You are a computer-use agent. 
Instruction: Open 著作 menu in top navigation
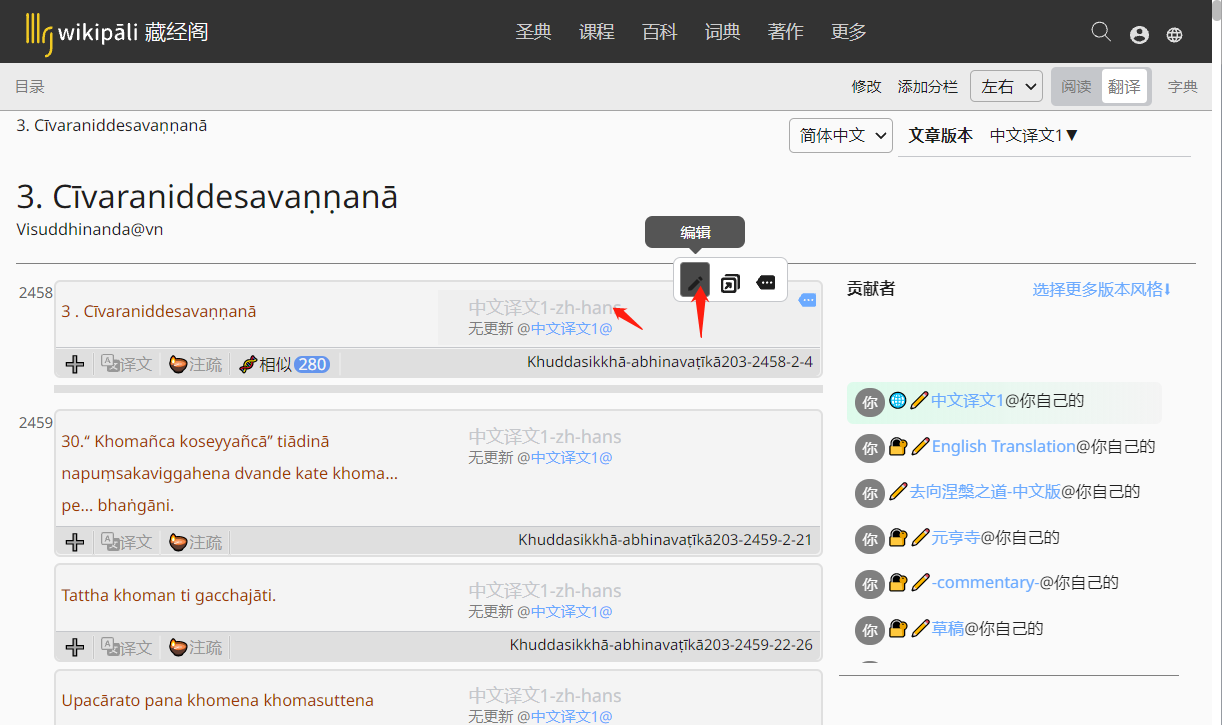[786, 32]
